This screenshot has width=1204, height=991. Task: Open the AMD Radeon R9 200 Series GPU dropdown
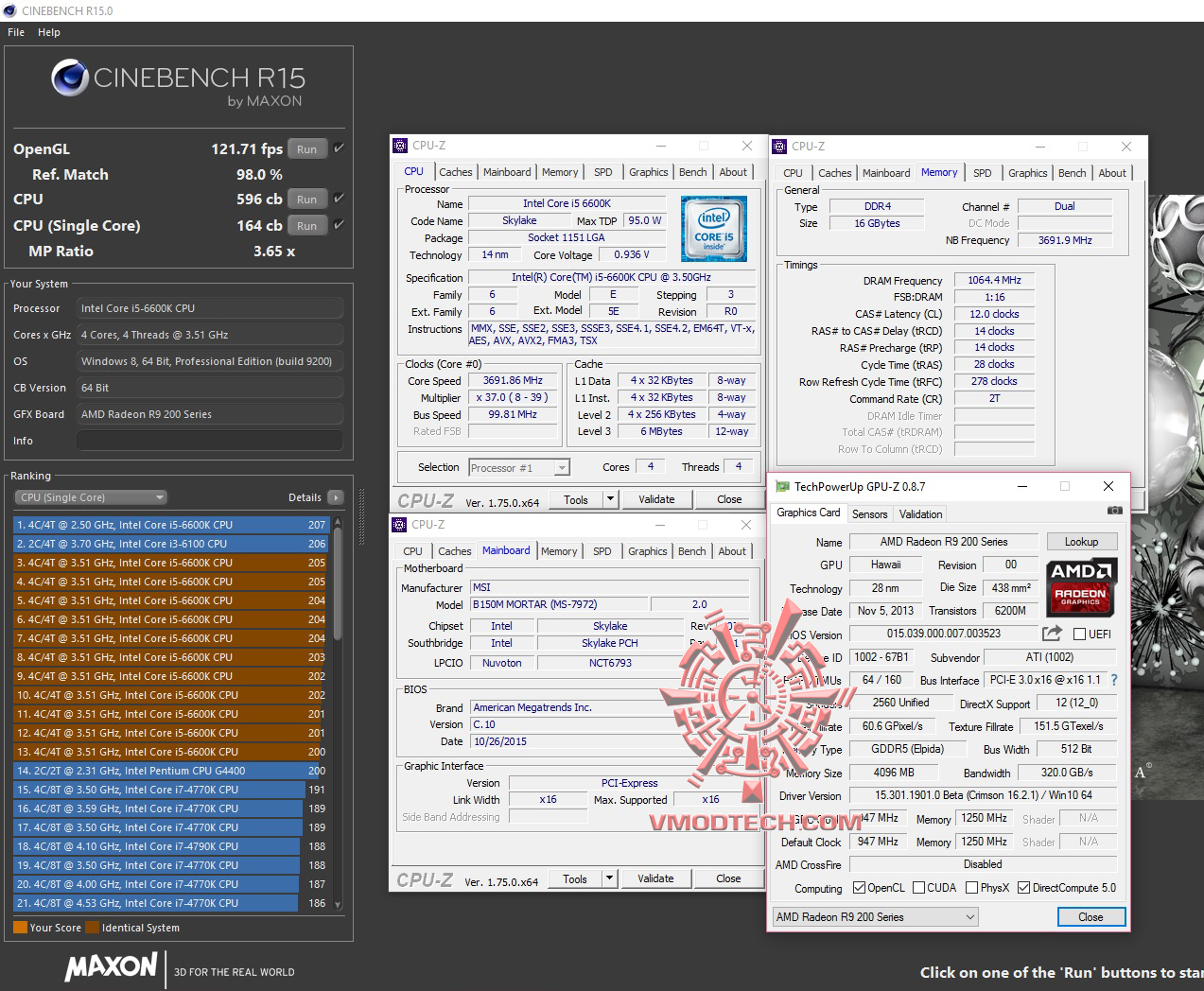[876, 917]
